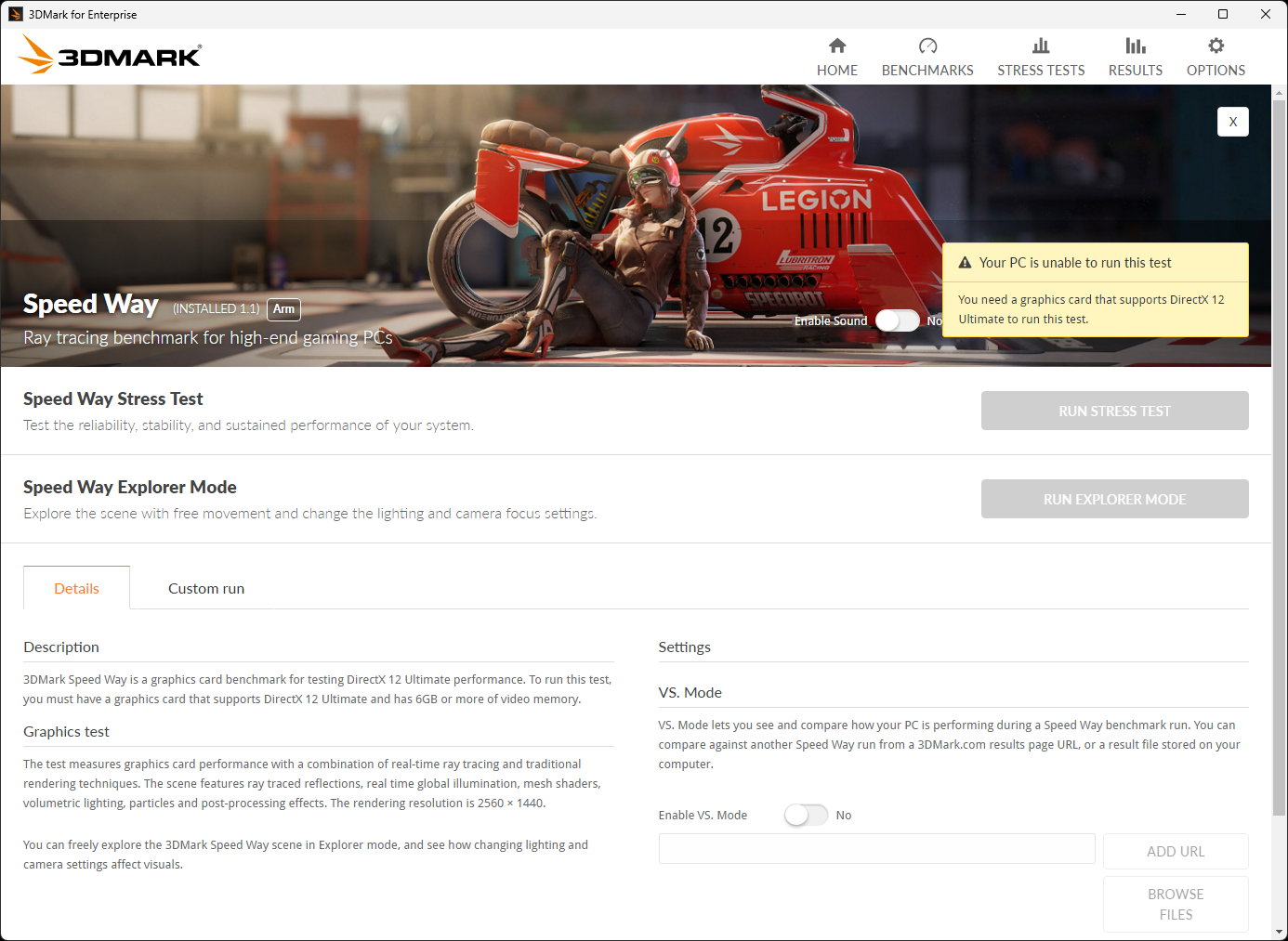Click the warning triangle icon in notice
The image size is (1288, 941).
click(965, 263)
